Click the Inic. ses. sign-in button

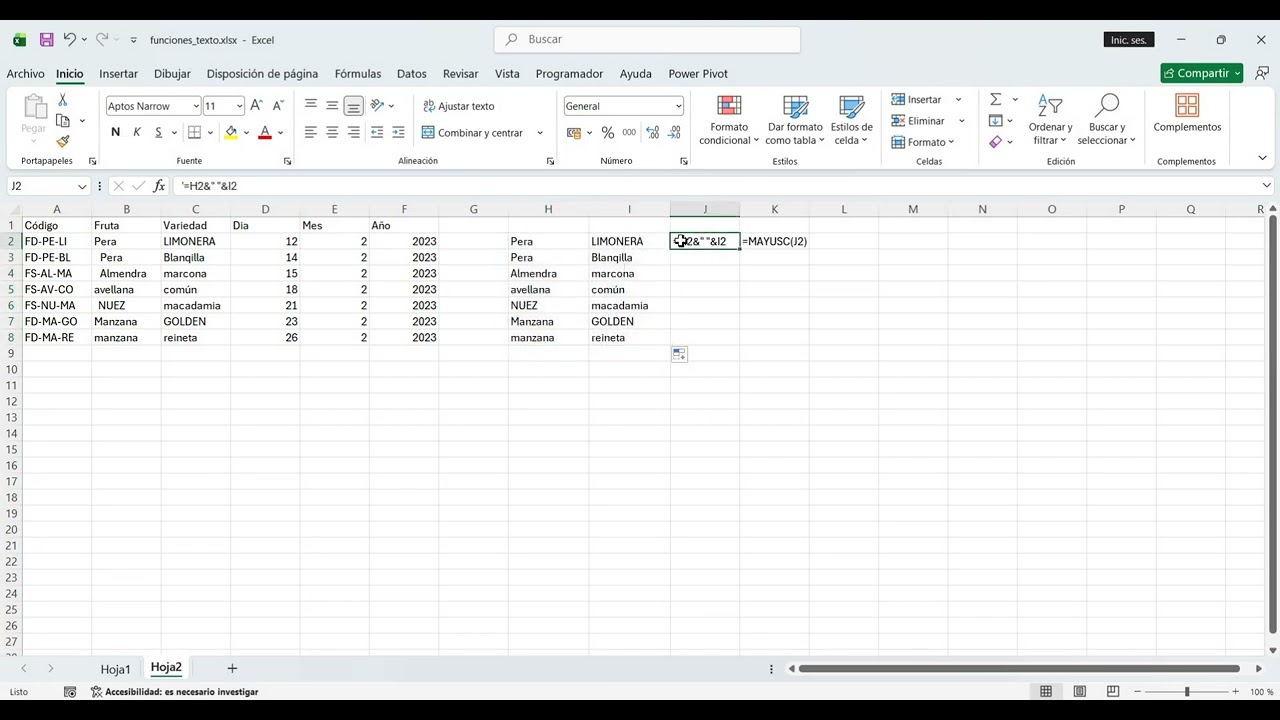point(1128,40)
